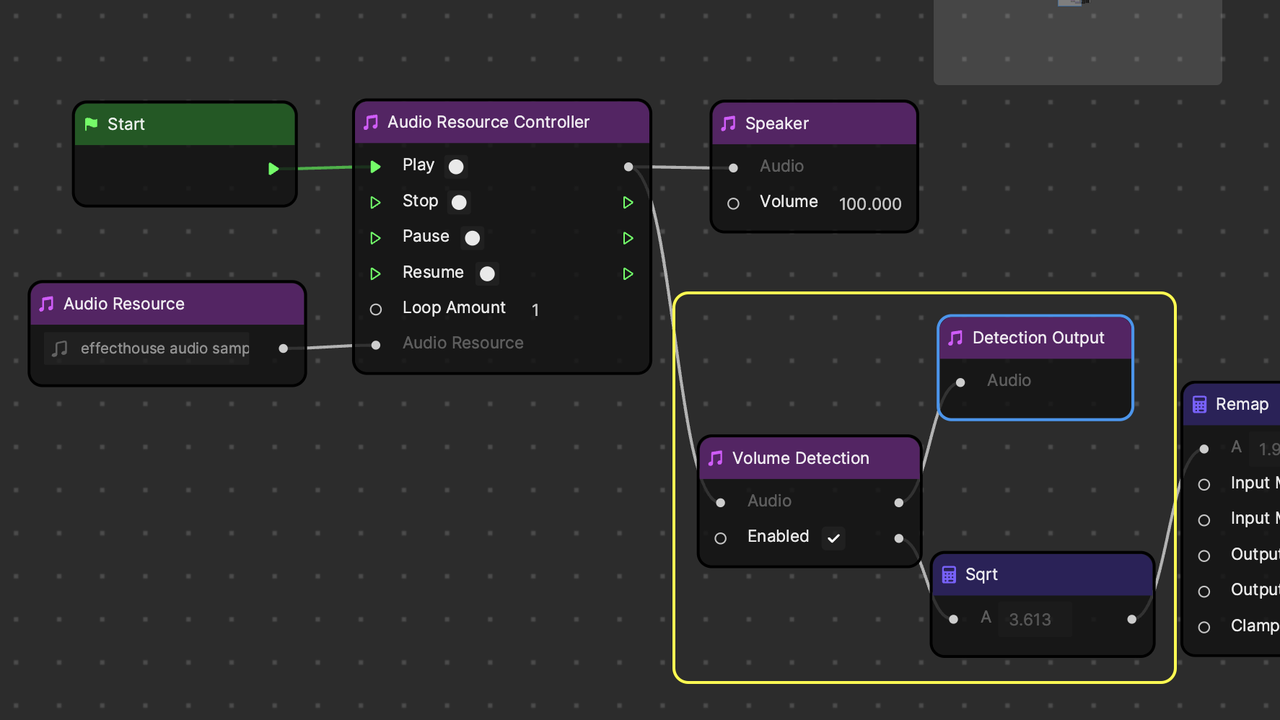Click the minimap preview panel
The width and height of the screenshot is (1280, 720).
[x=1077, y=42]
